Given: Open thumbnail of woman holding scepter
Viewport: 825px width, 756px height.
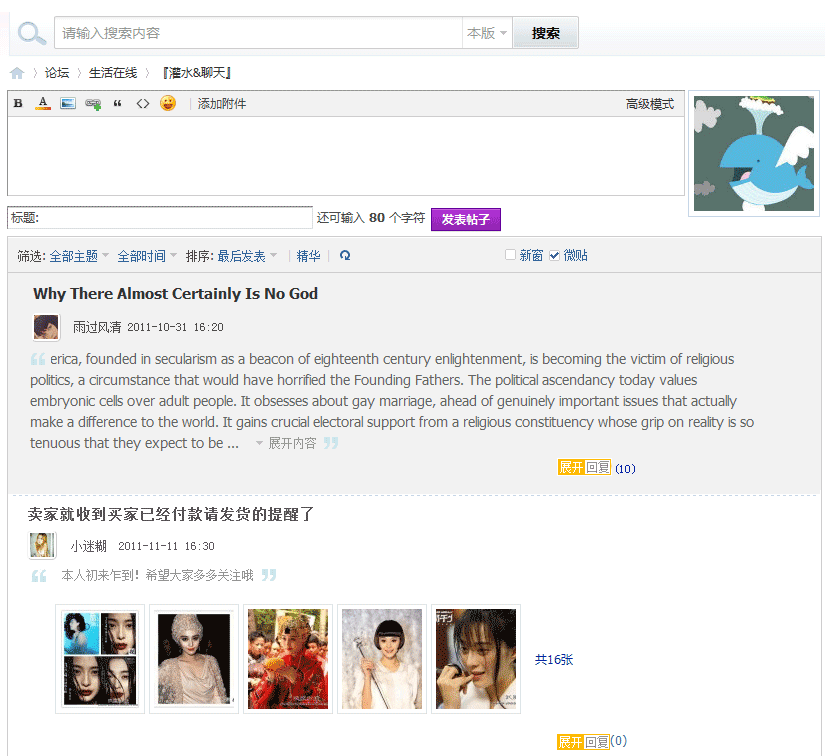Looking at the screenshot, I should pyautogui.click(x=382, y=659).
